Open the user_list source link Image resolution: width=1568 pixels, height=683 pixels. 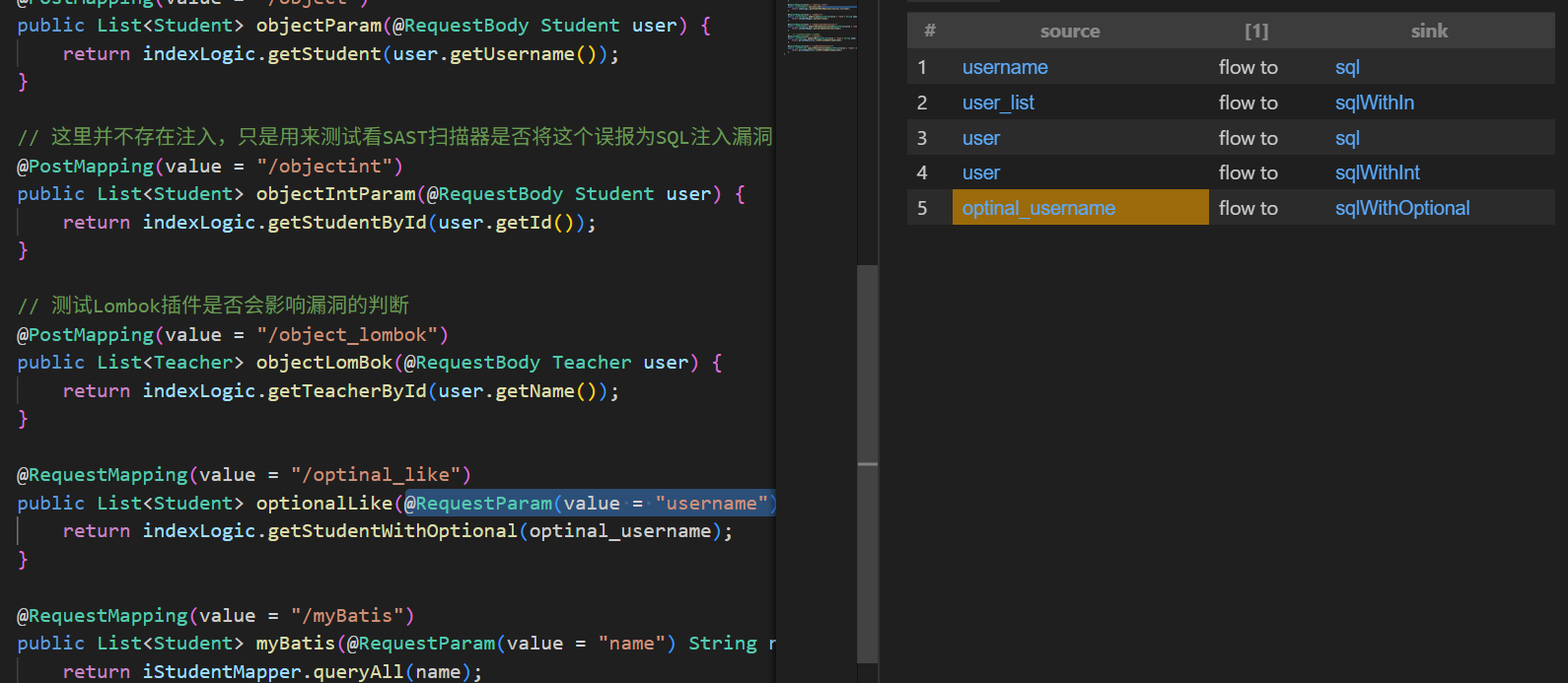tap(998, 102)
